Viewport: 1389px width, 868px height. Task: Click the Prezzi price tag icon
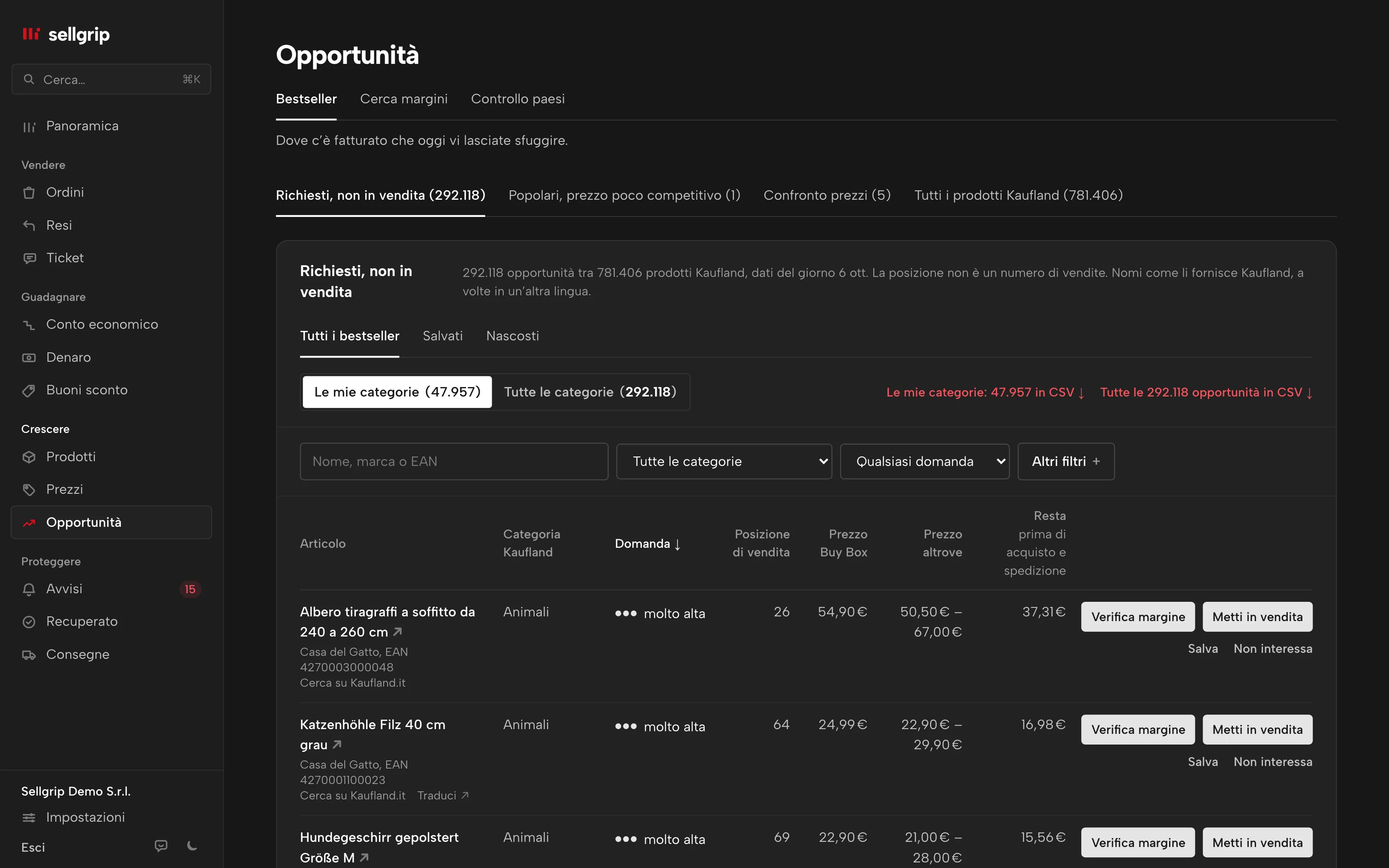29,490
